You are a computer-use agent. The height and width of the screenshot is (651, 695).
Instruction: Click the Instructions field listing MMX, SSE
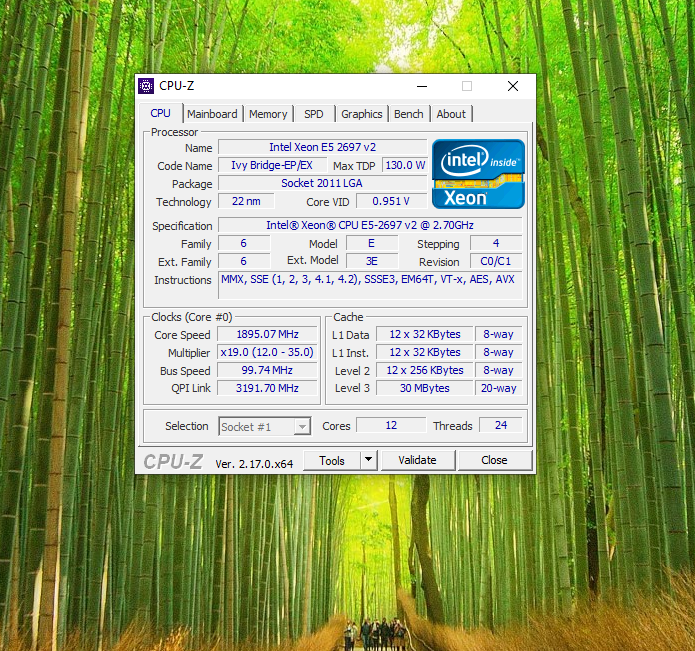pyautogui.click(x=370, y=285)
